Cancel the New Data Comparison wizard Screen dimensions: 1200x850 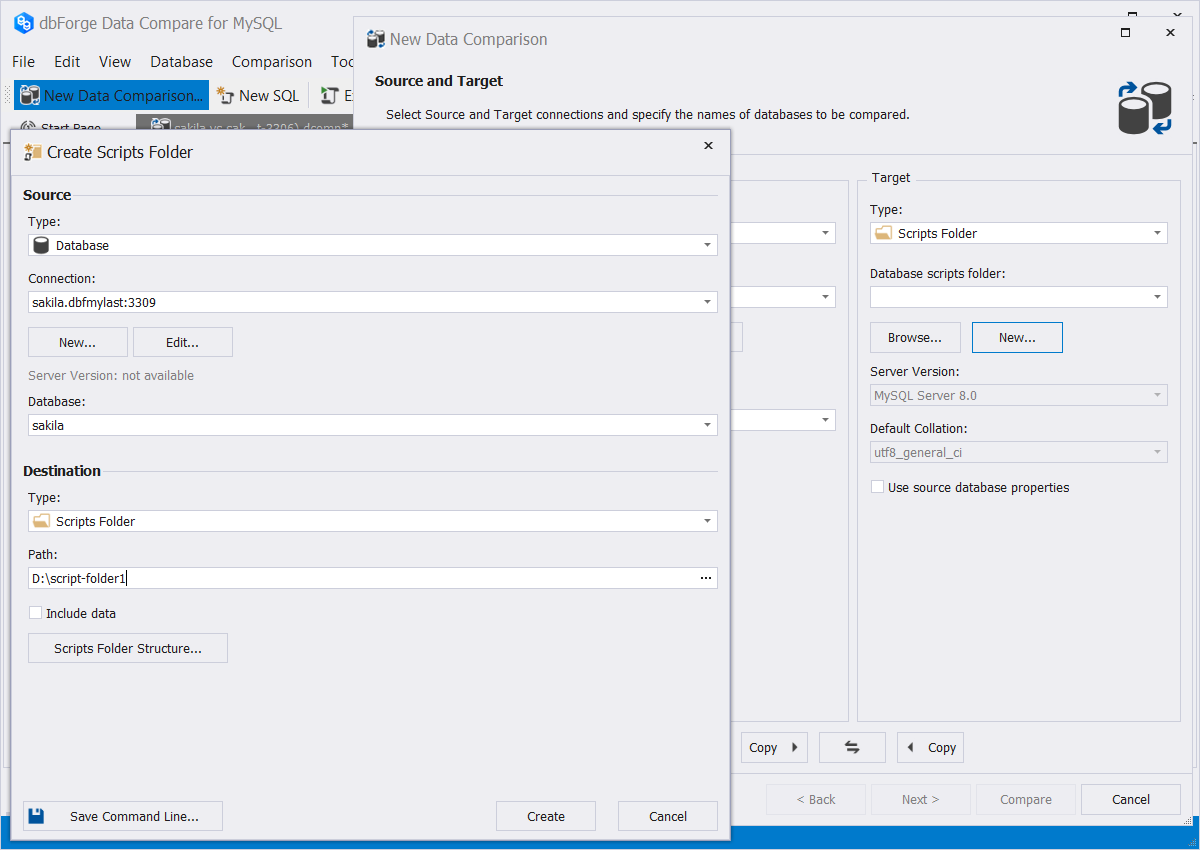coord(1131,799)
